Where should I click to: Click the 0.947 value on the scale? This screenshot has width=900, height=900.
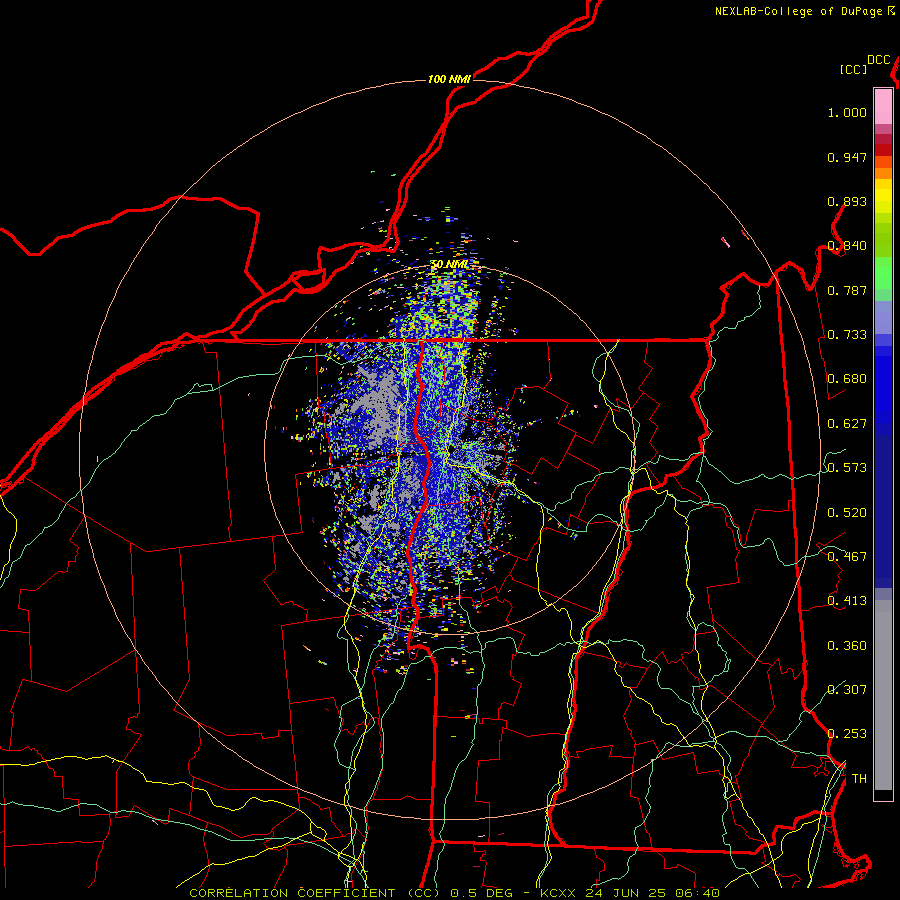pos(847,157)
